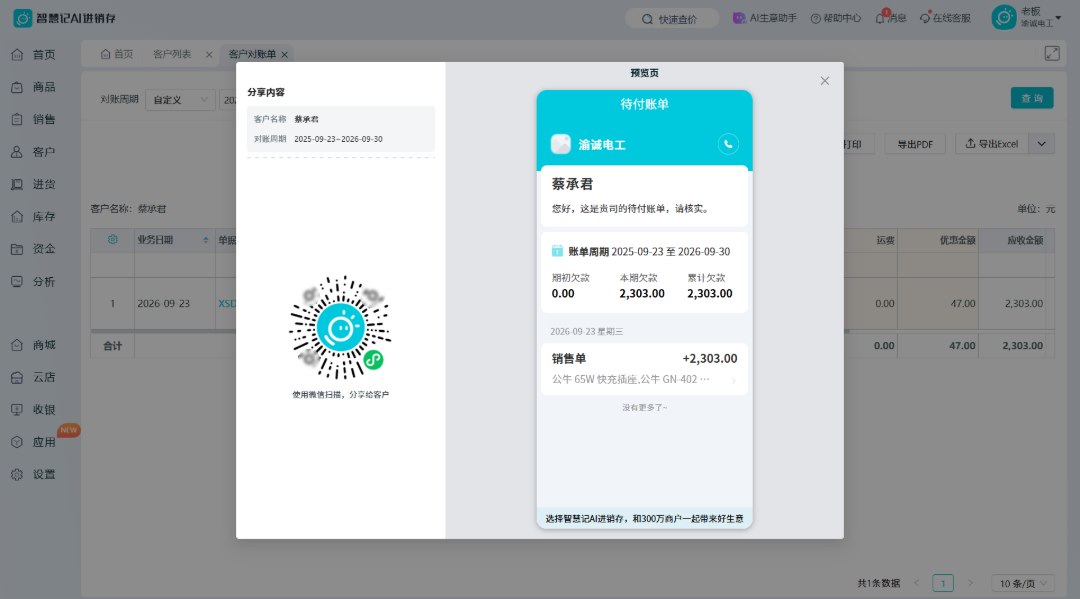Screen dimensions: 1080x599
Task: Toggle fullscreen with the expand icon
Action: click(1052, 53)
